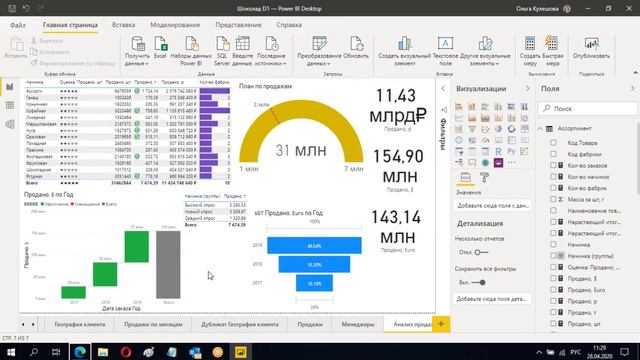640x360 pixels.
Task: Check the Код фабрики field
Action: tap(553, 154)
